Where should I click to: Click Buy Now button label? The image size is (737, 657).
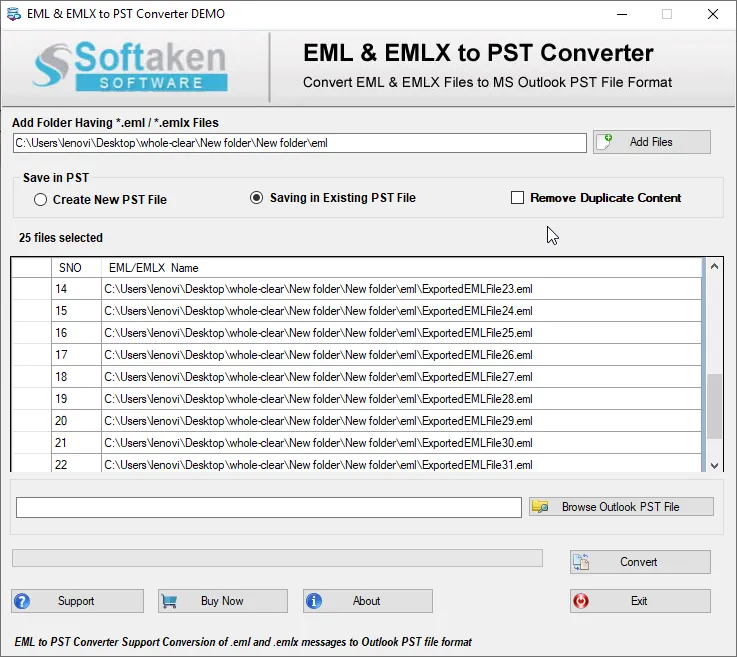(222, 601)
